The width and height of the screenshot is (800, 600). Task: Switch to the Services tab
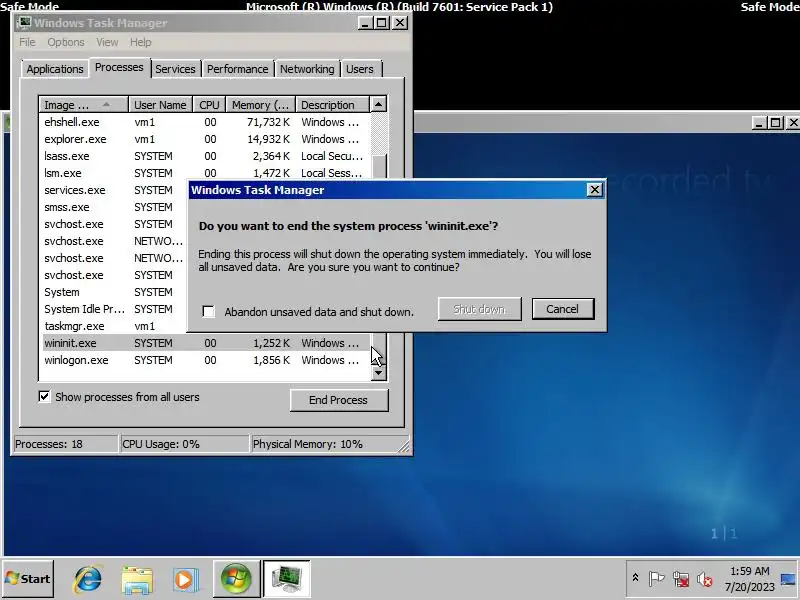click(x=175, y=69)
